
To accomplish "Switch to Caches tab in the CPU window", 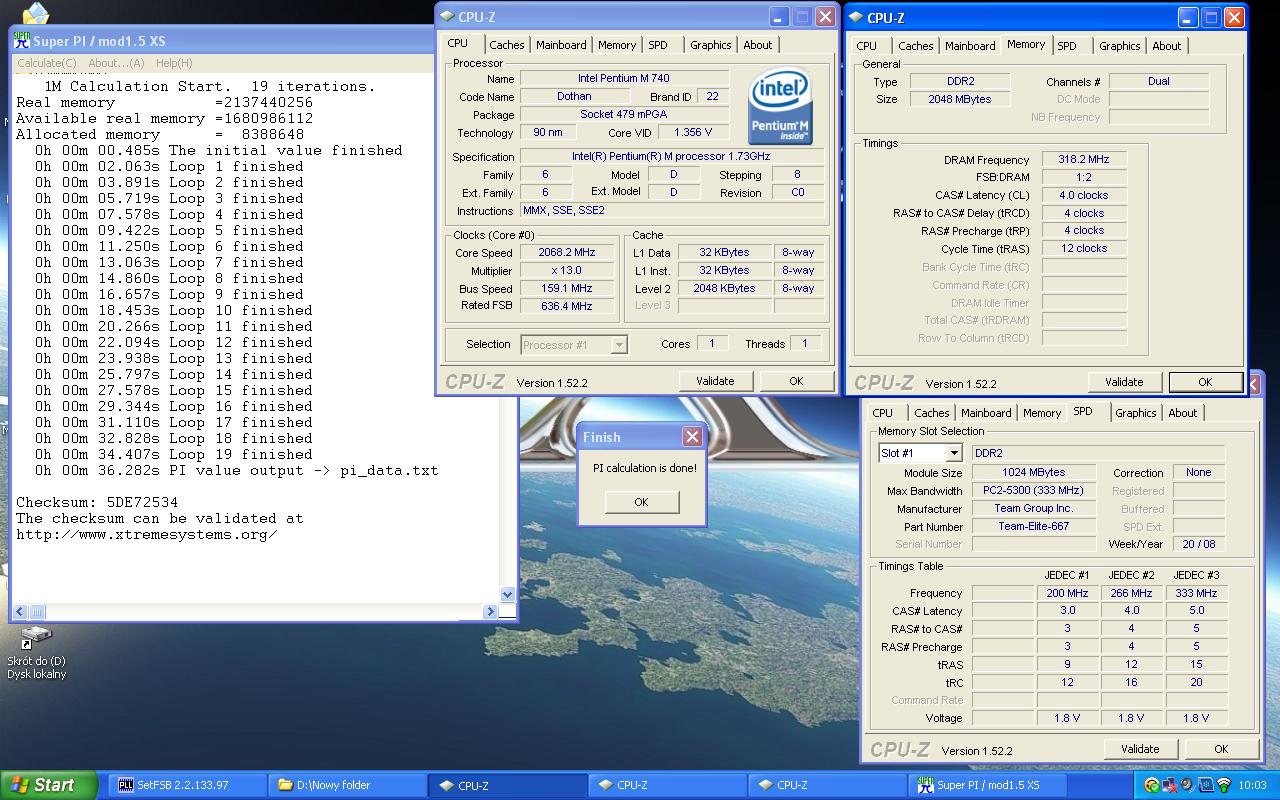I will tap(507, 45).
